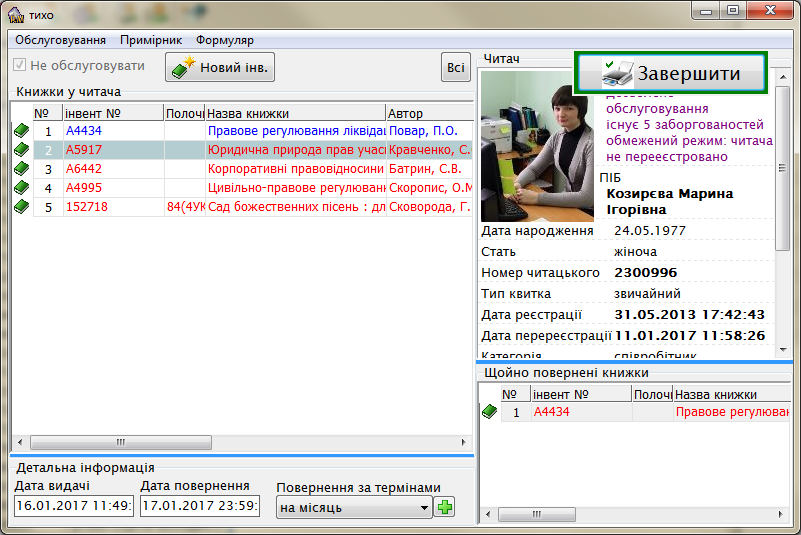Open the 'Примірник' menu

point(151,40)
